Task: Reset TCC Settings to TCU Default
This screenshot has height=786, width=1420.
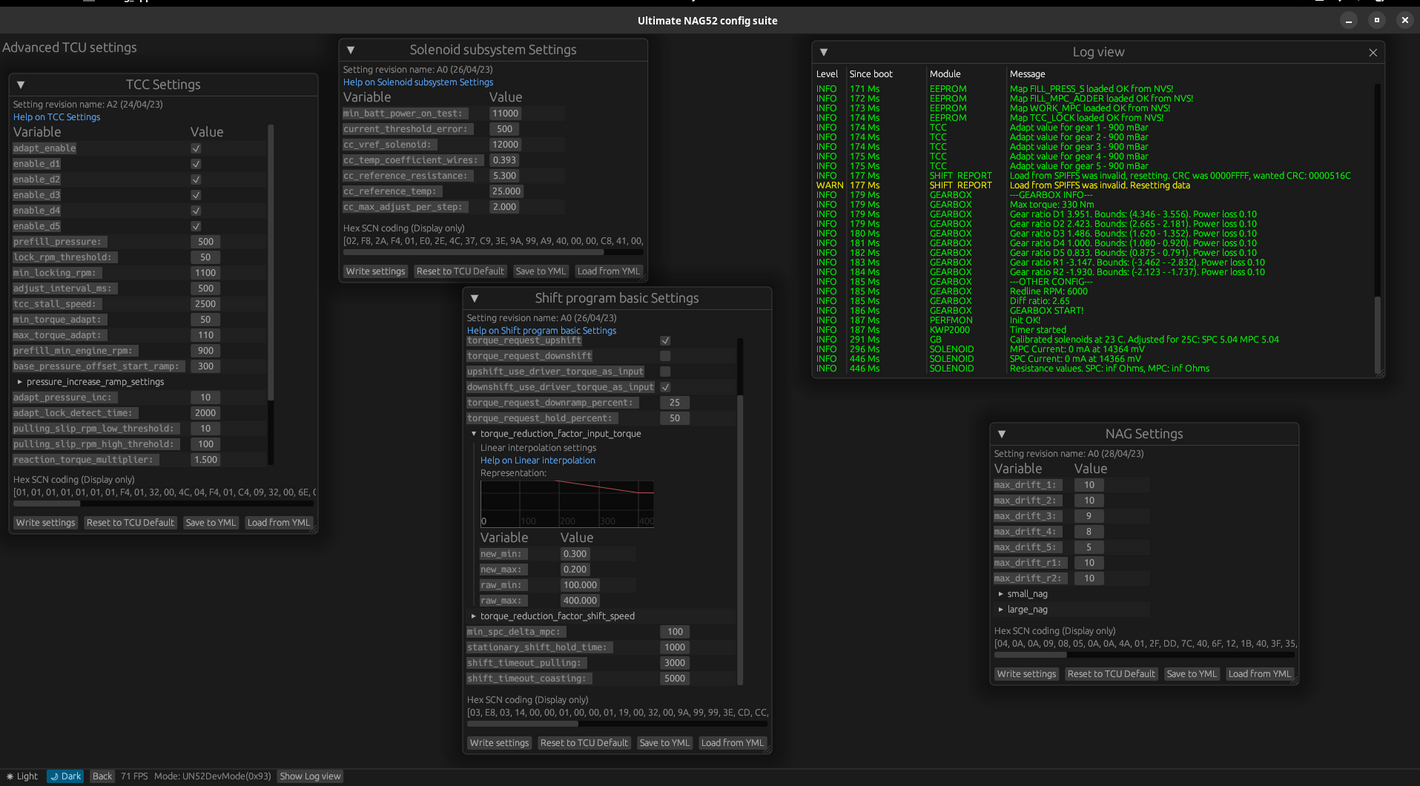Action: (130, 523)
